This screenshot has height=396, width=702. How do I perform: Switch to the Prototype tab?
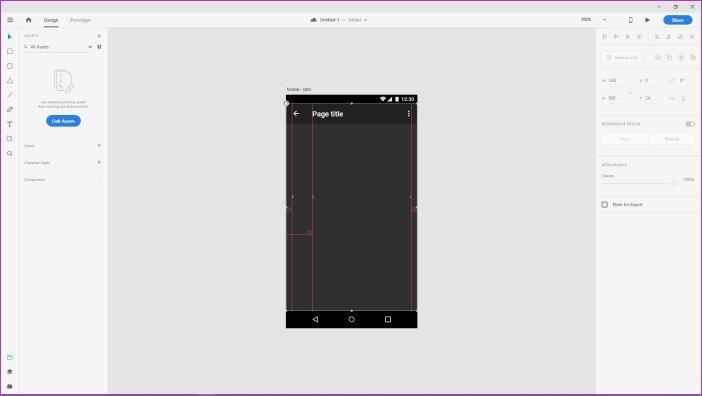(80, 20)
